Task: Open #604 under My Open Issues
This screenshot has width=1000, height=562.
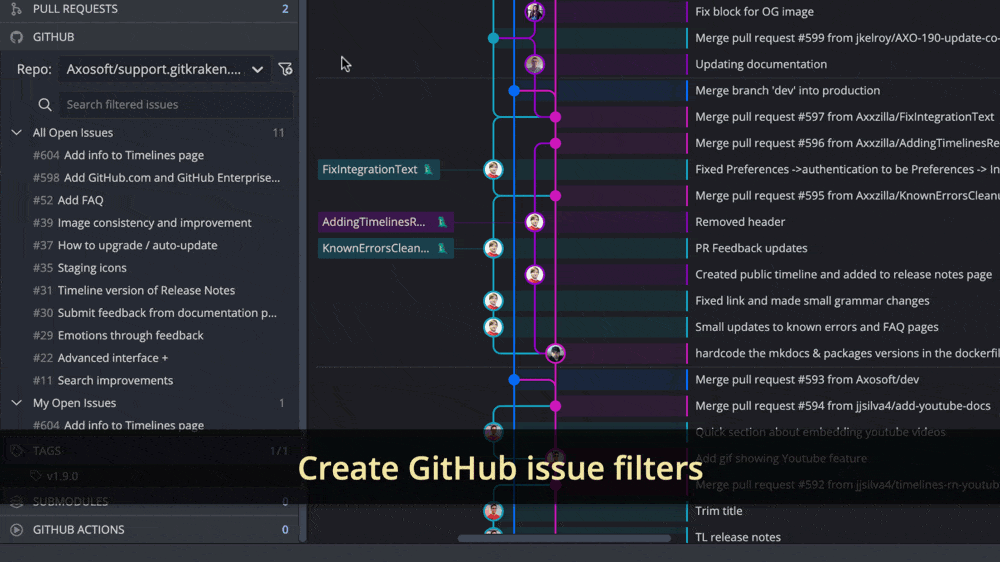Action: [x=119, y=425]
